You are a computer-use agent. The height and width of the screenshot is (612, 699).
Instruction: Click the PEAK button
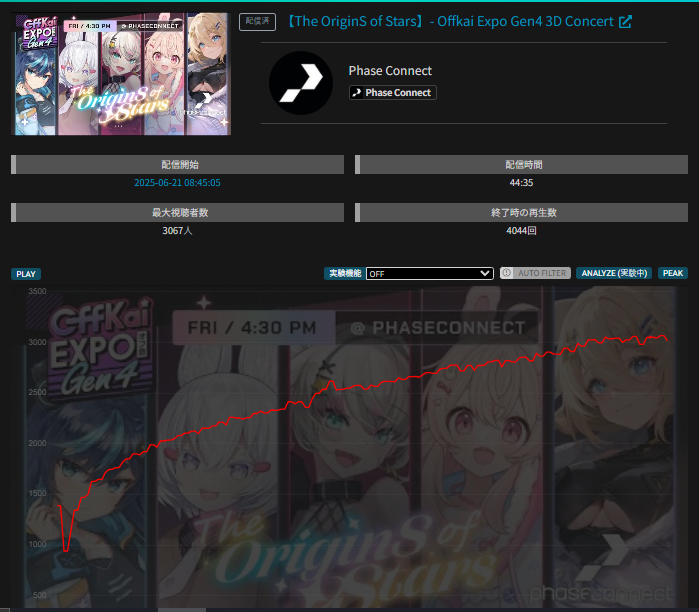tap(673, 273)
